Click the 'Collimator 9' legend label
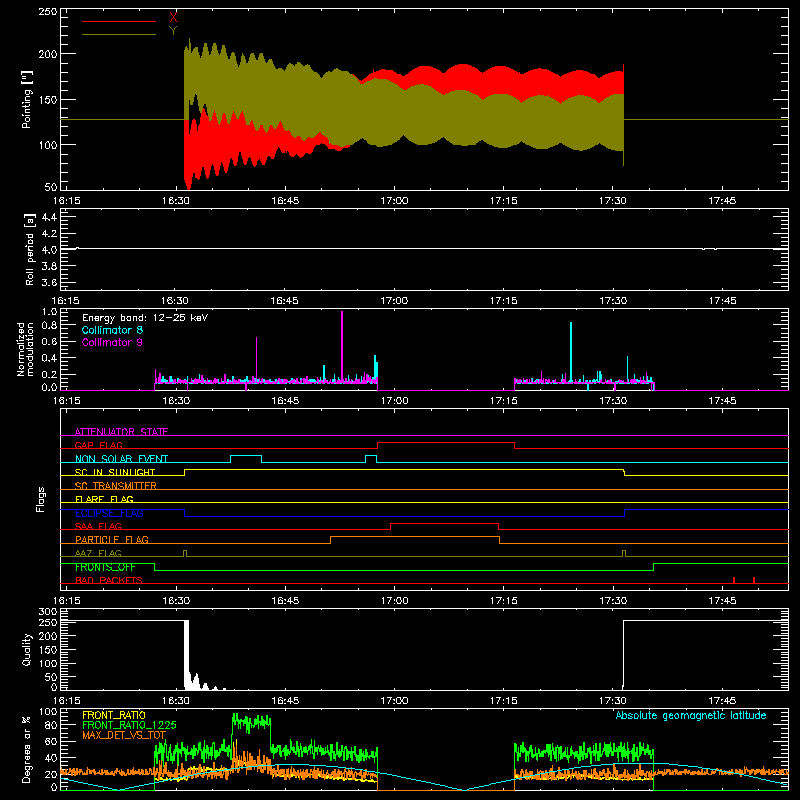The image size is (800, 800). click(x=112, y=342)
